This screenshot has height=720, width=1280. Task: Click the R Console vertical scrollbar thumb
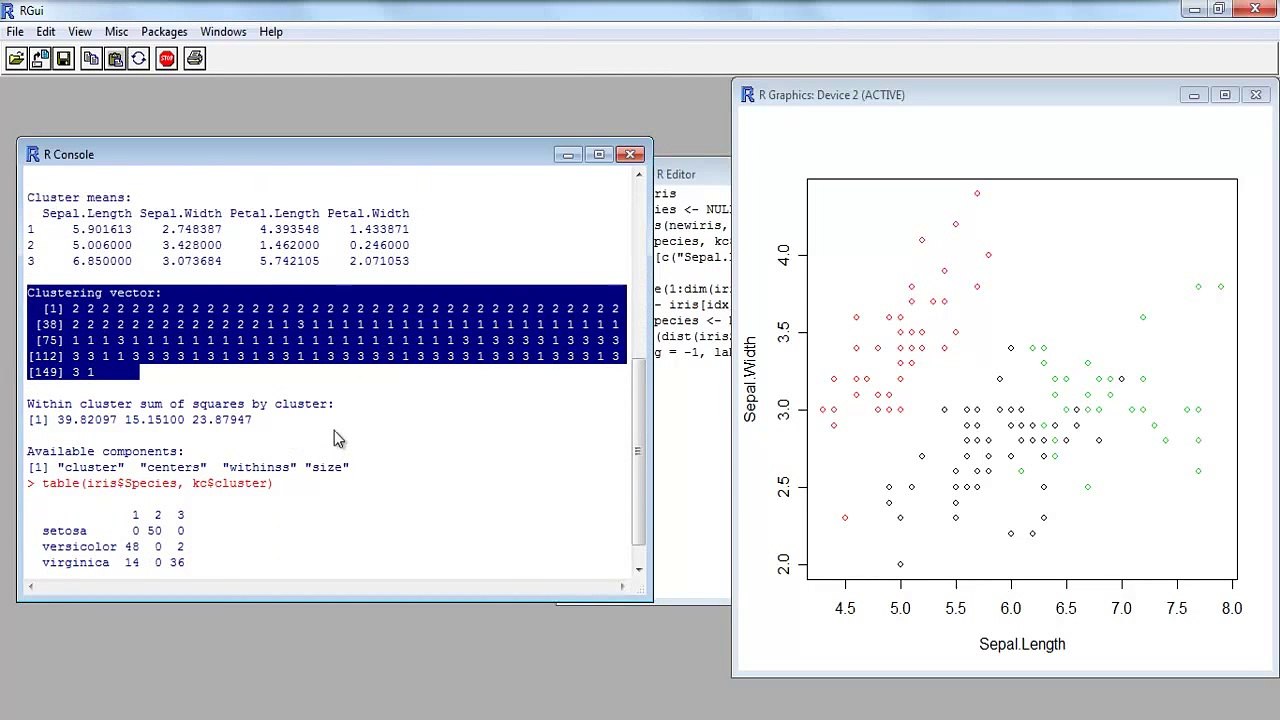pyautogui.click(x=639, y=451)
